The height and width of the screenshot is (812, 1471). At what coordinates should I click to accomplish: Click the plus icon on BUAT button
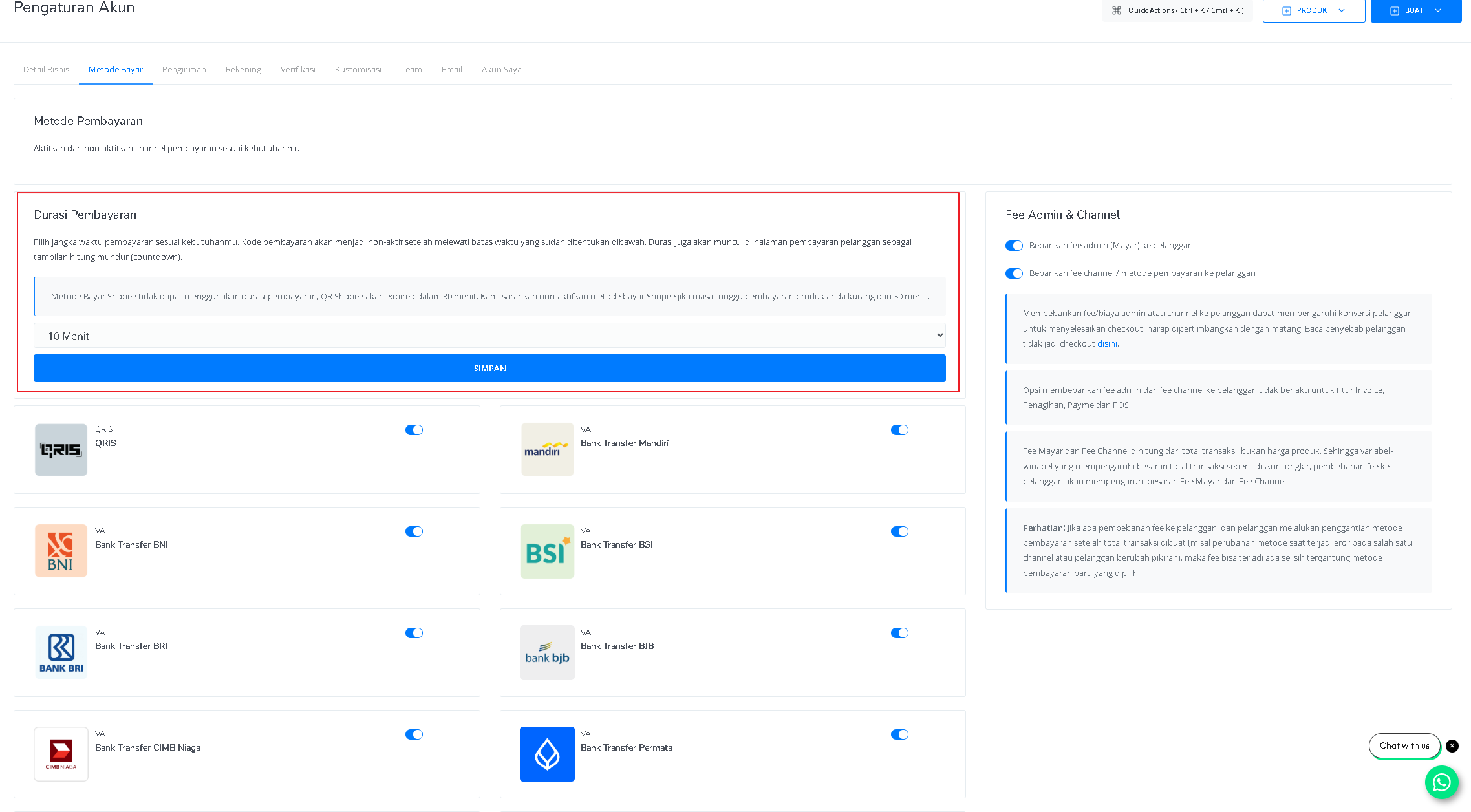point(1395,11)
